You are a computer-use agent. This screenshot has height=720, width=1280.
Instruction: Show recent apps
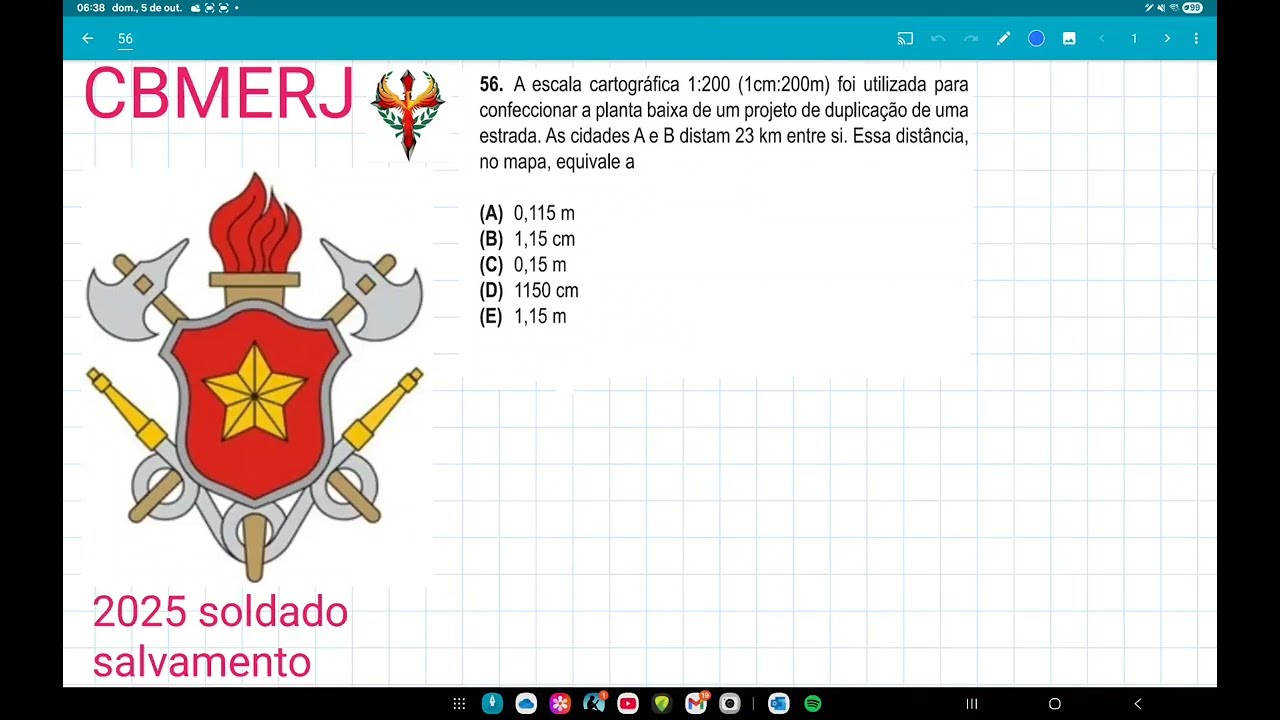point(971,704)
